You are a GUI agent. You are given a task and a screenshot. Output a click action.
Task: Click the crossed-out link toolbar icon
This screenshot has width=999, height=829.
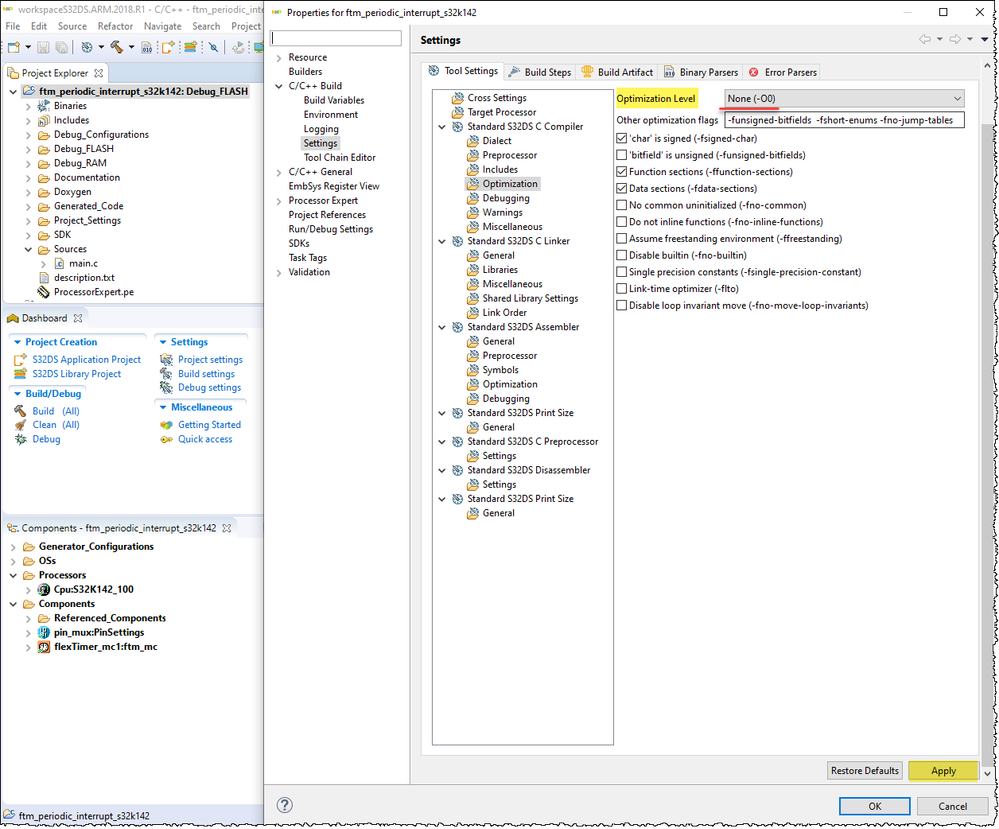(213, 47)
